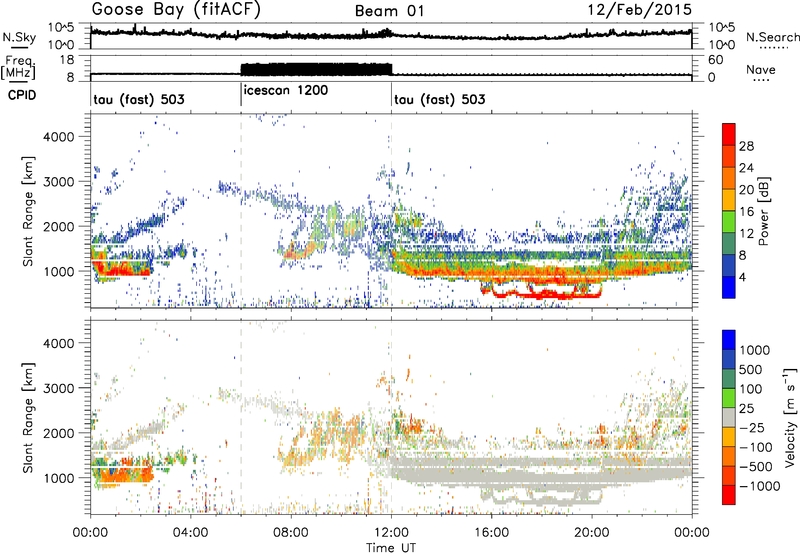This screenshot has width=800, height=554.
Task: Click the blue bottom of the power colorbar
Action: click(x=729, y=287)
